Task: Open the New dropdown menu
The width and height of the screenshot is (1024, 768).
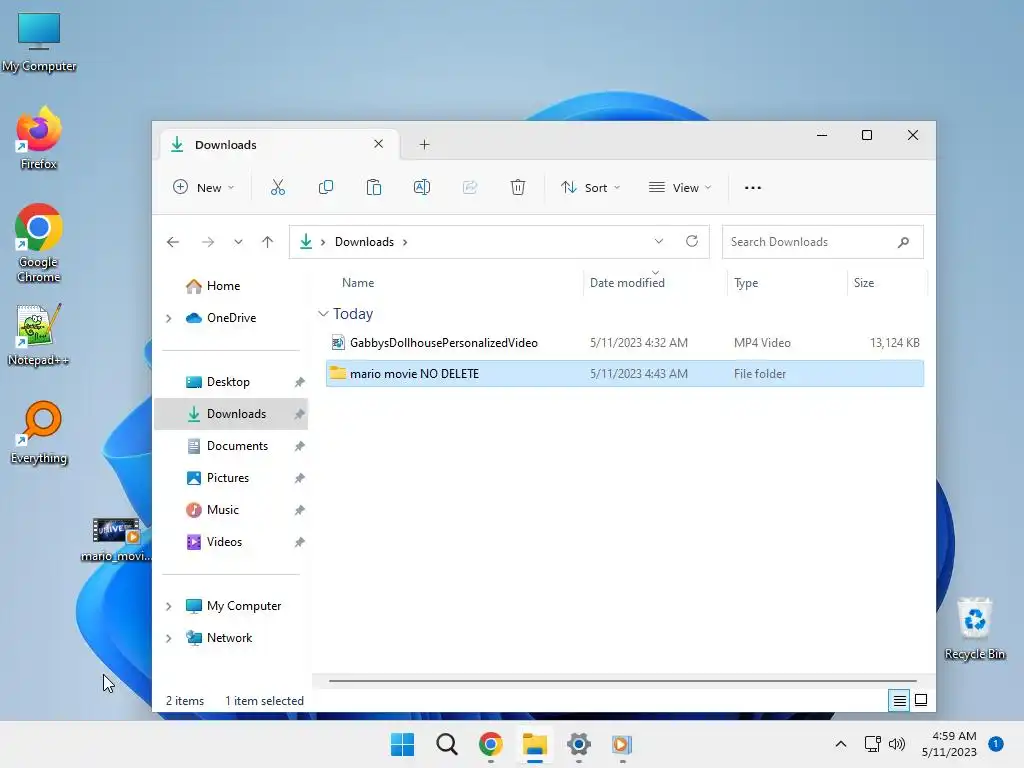Action: pyautogui.click(x=203, y=187)
